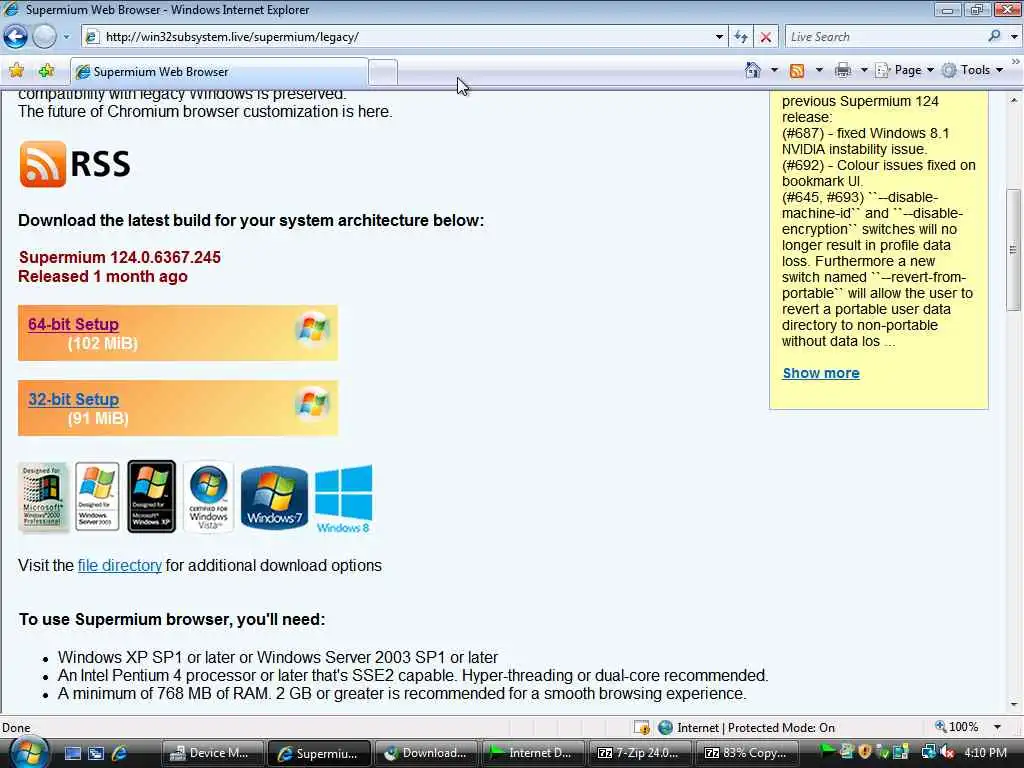Click the Show Desktop quick launch icon
Screen dimensions: 1024x768
72,753
